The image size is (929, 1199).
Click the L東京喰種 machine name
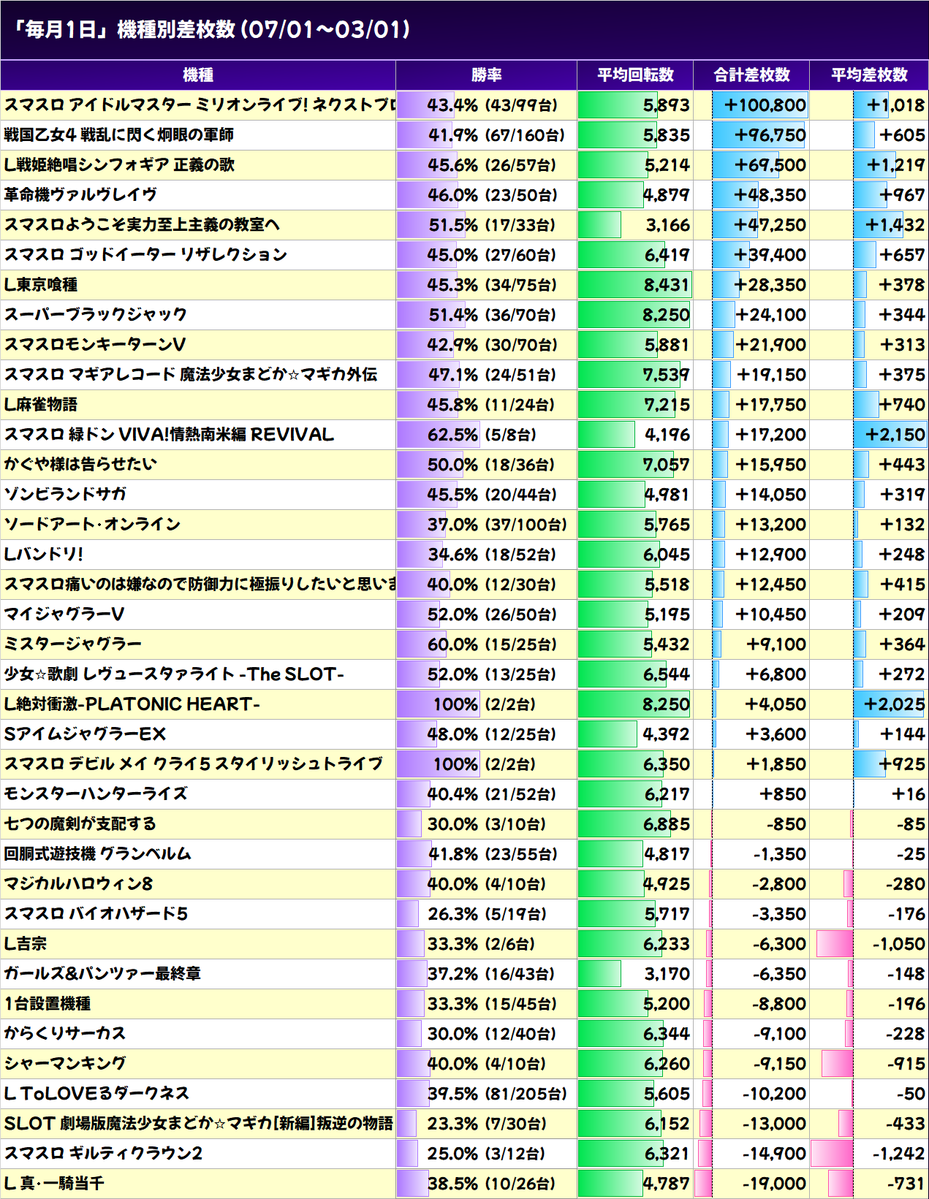click(41, 284)
